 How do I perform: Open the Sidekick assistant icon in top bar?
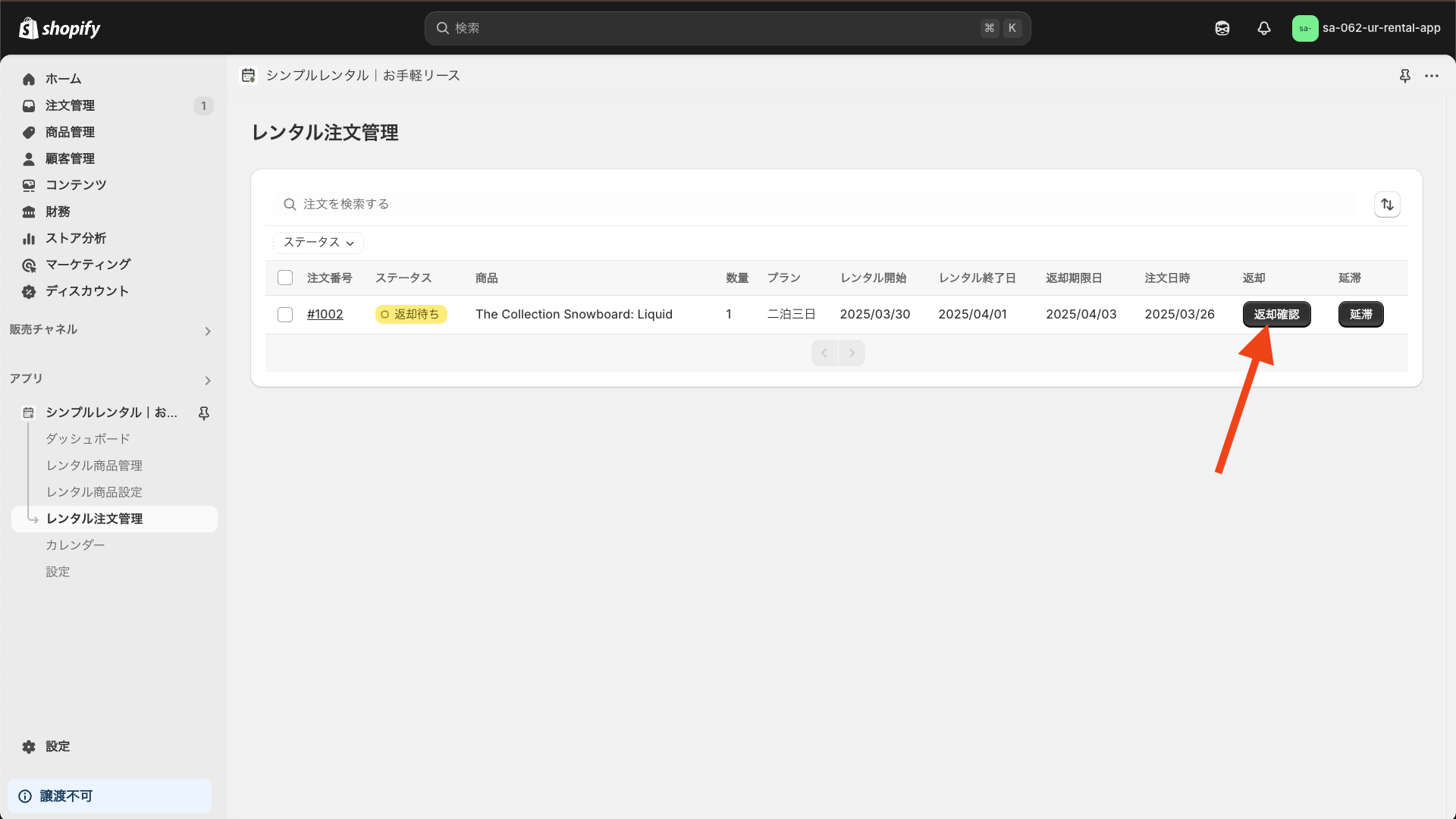(x=1222, y=28)
